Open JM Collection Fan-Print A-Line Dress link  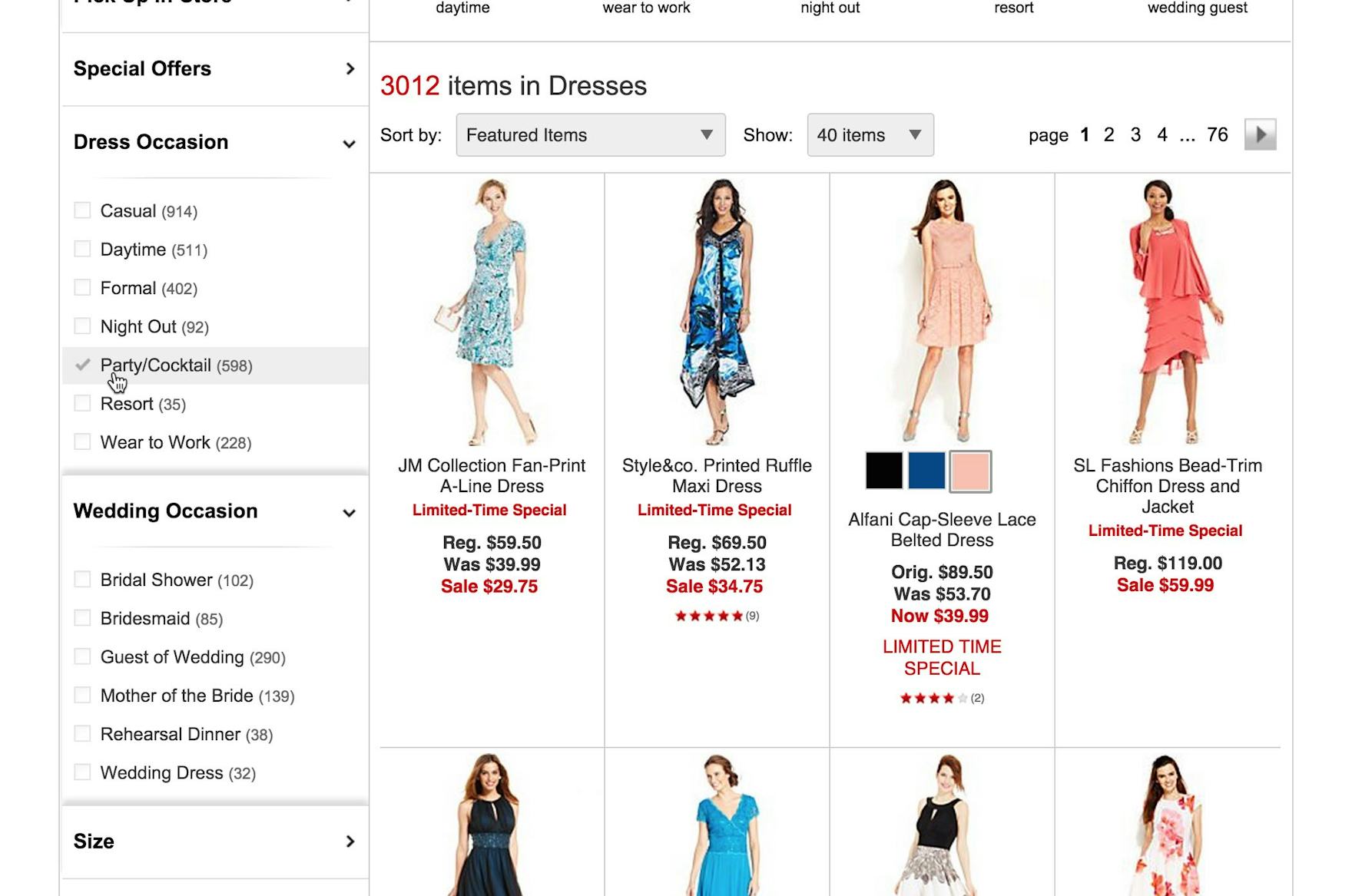click(x=492, y=476)
